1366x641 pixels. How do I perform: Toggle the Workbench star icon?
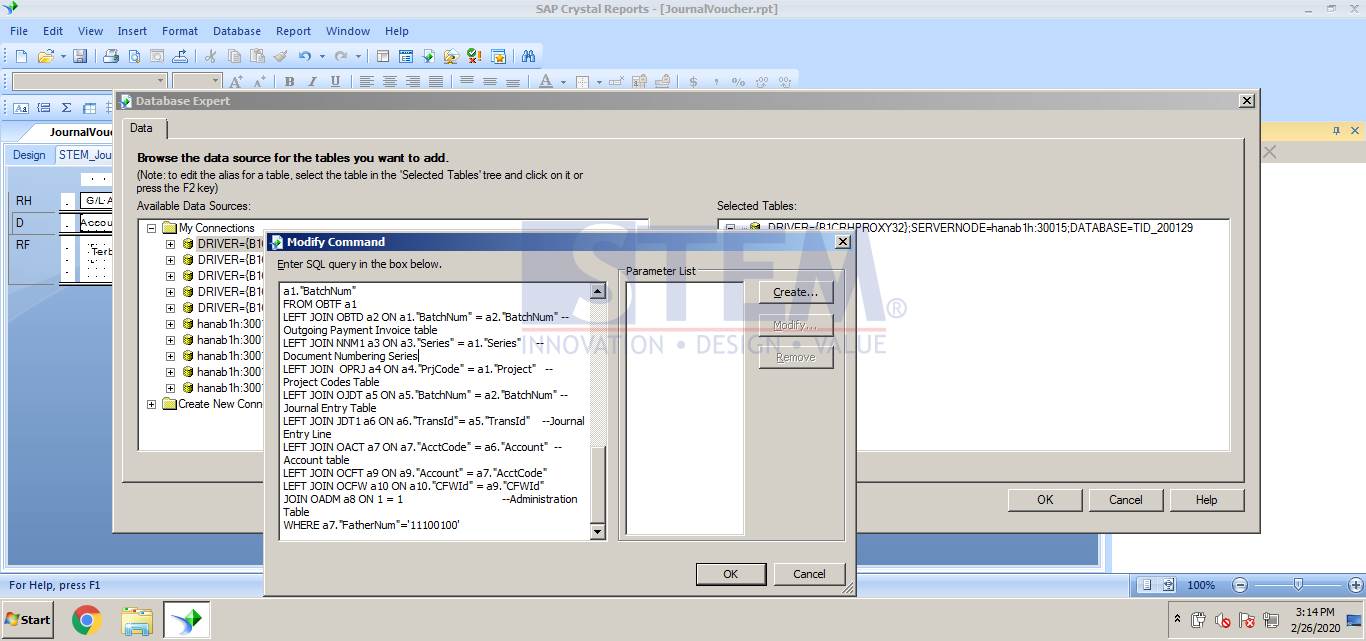tap(498, 56)
